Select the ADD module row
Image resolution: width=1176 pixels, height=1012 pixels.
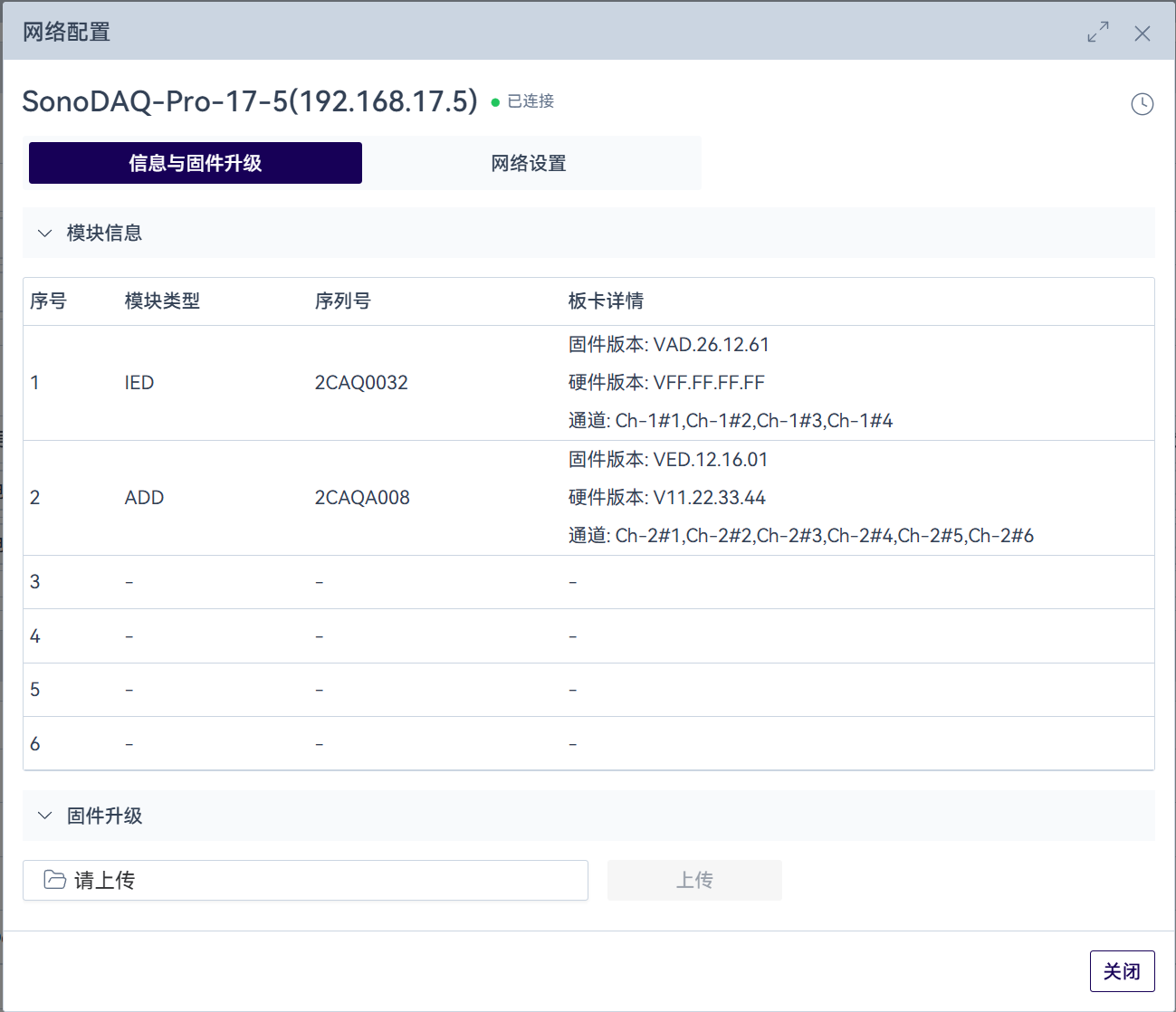pos(144,498)
